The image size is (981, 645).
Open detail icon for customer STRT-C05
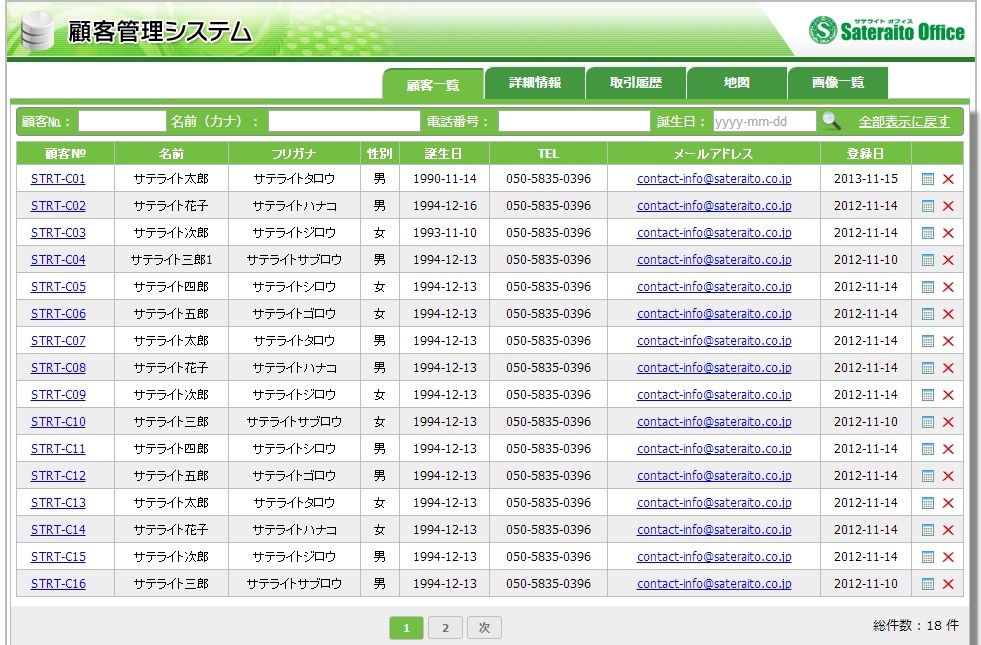[x=927, y=287]
